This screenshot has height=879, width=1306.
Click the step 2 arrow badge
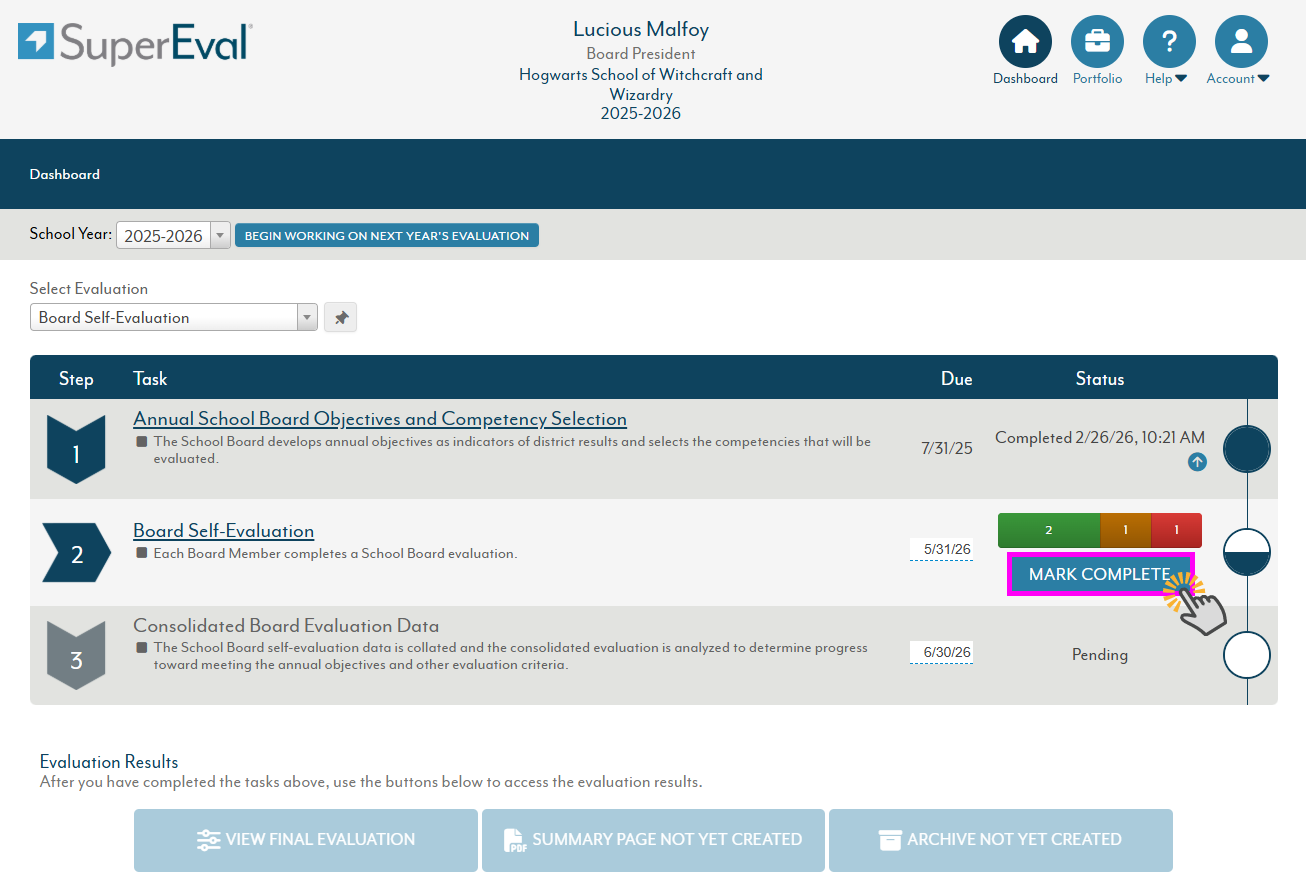pyautogui.click(x=76, y=553)
